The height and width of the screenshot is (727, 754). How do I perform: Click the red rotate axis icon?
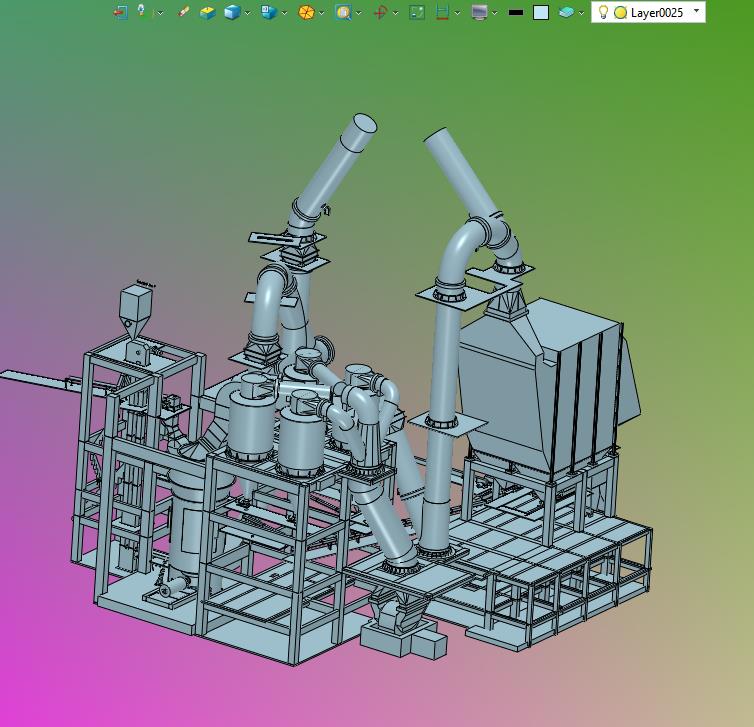[380, 12]
